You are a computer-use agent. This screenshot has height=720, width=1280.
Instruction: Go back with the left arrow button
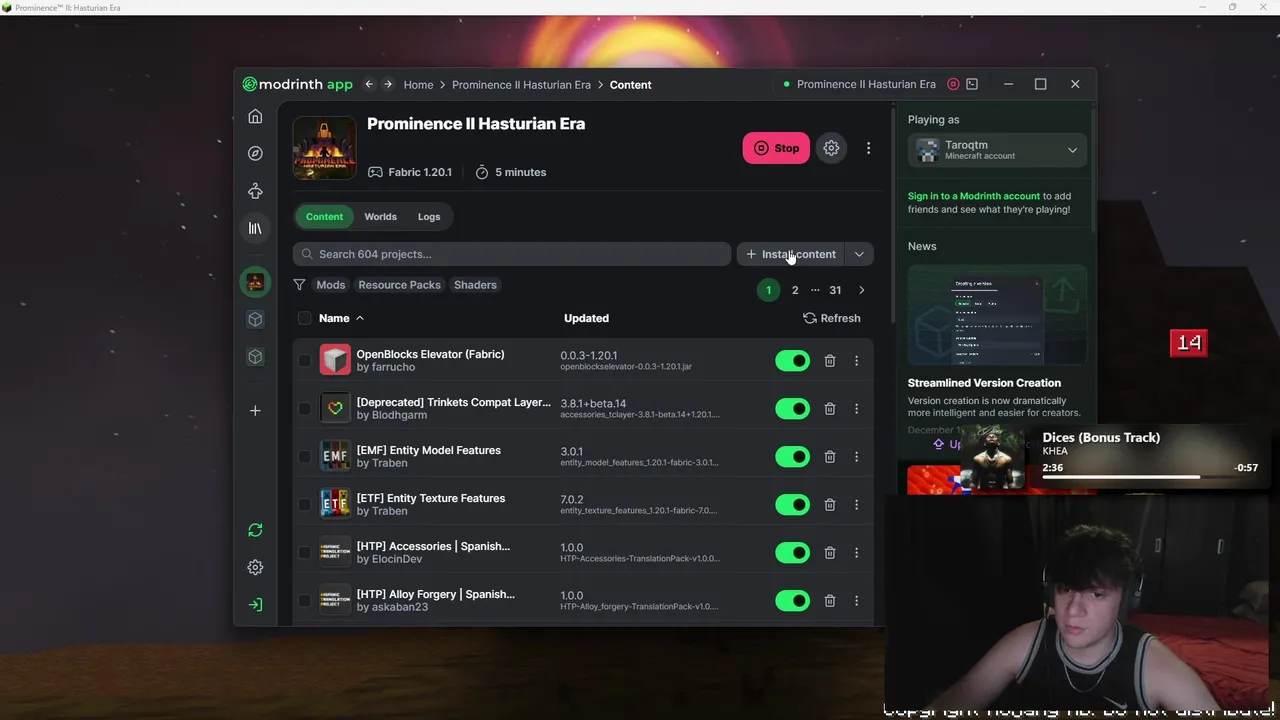point(369,84)
